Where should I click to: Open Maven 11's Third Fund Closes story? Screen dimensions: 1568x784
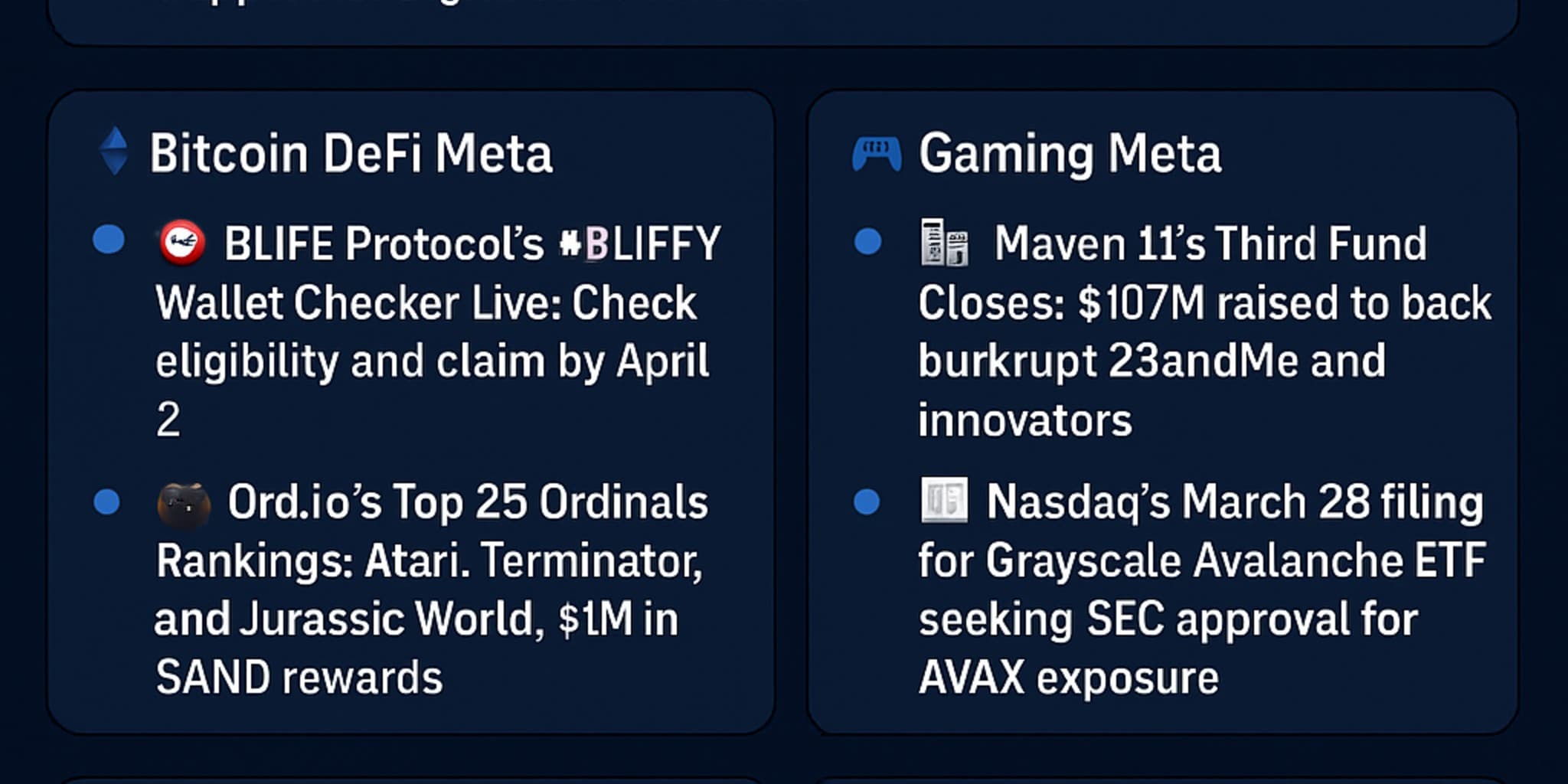pos(1205,331)
